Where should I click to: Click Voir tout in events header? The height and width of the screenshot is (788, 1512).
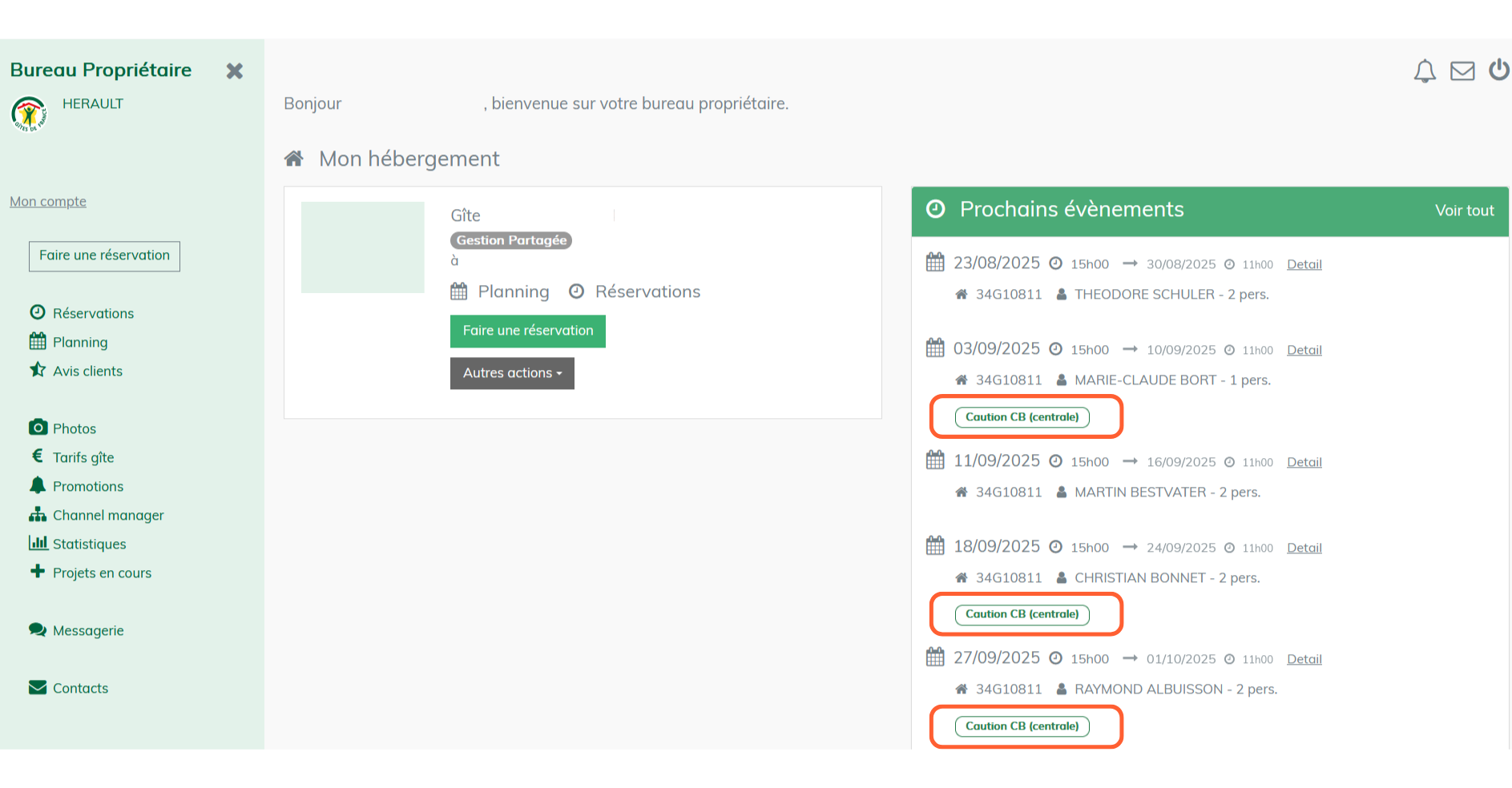[1464, 211]
